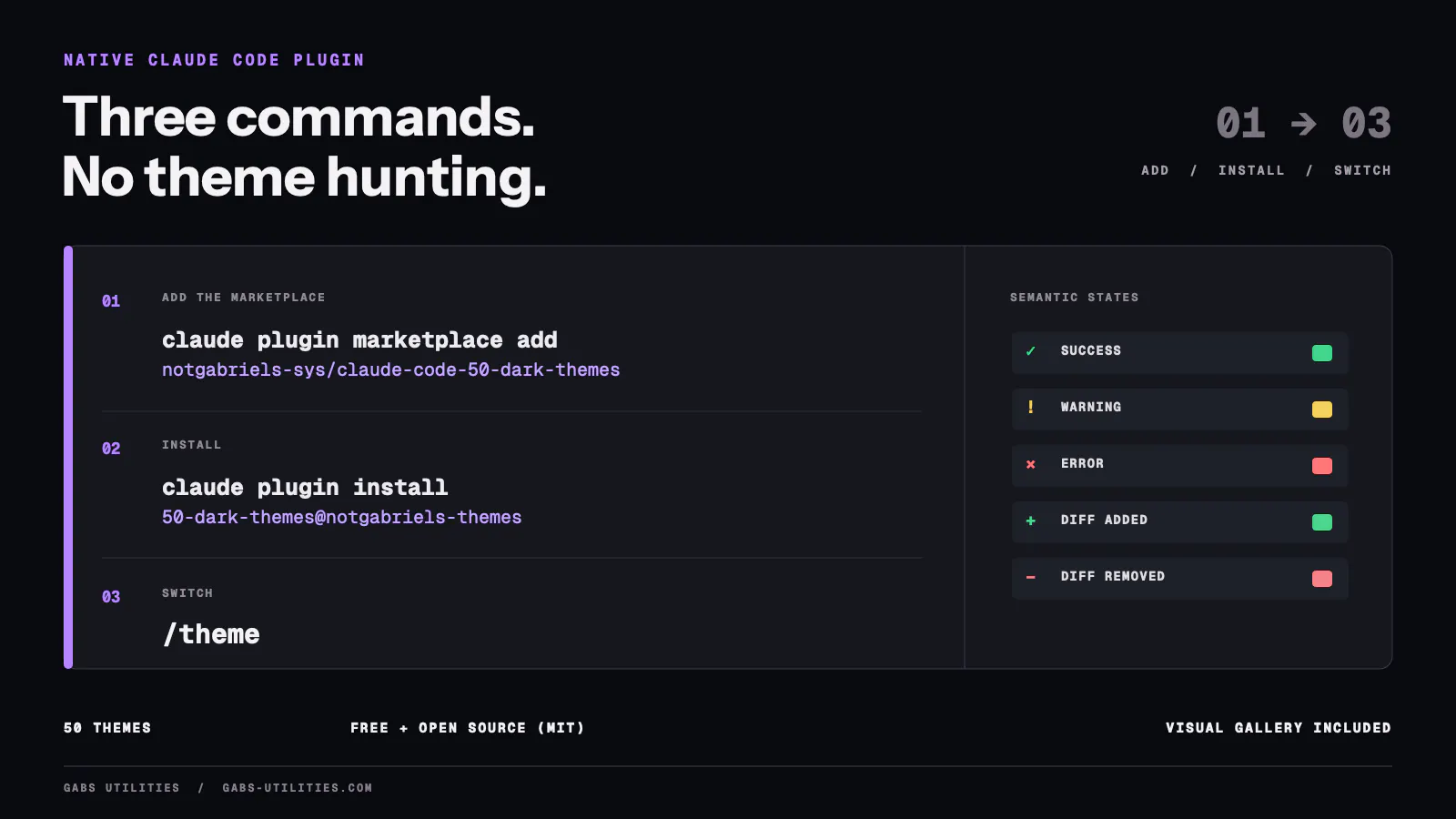
Task: Click the GABS UTILITIES footer text
Action: [122, 788]
